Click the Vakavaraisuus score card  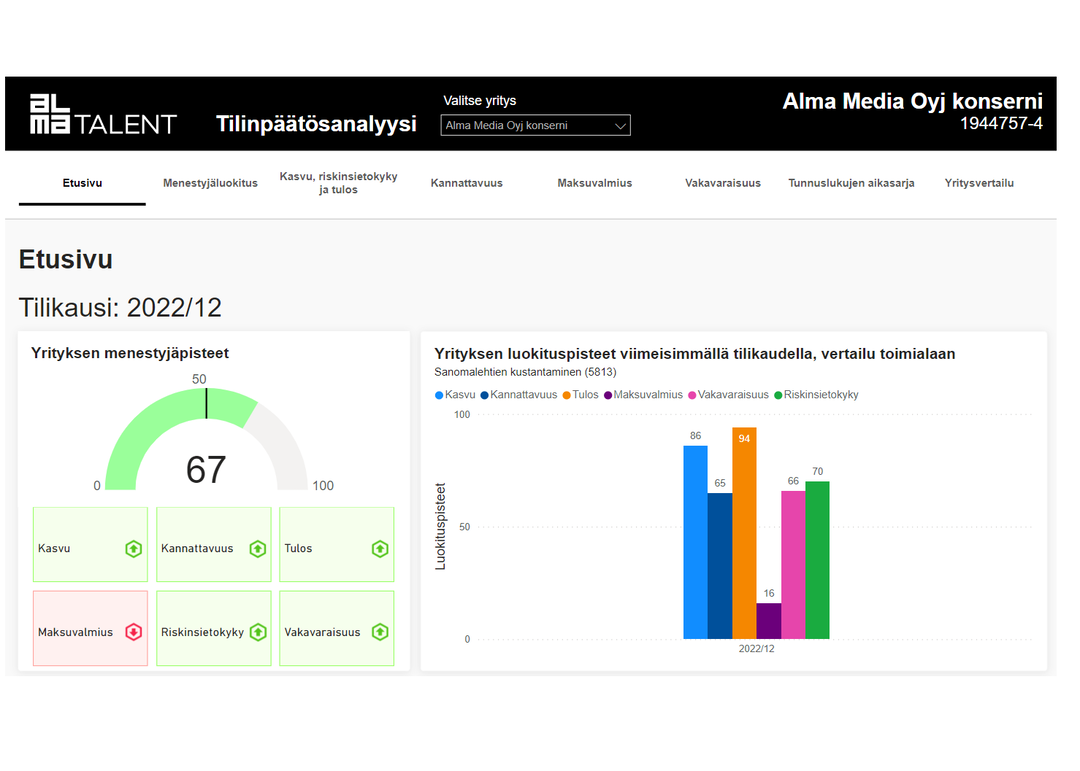click(x=337, y=628)
